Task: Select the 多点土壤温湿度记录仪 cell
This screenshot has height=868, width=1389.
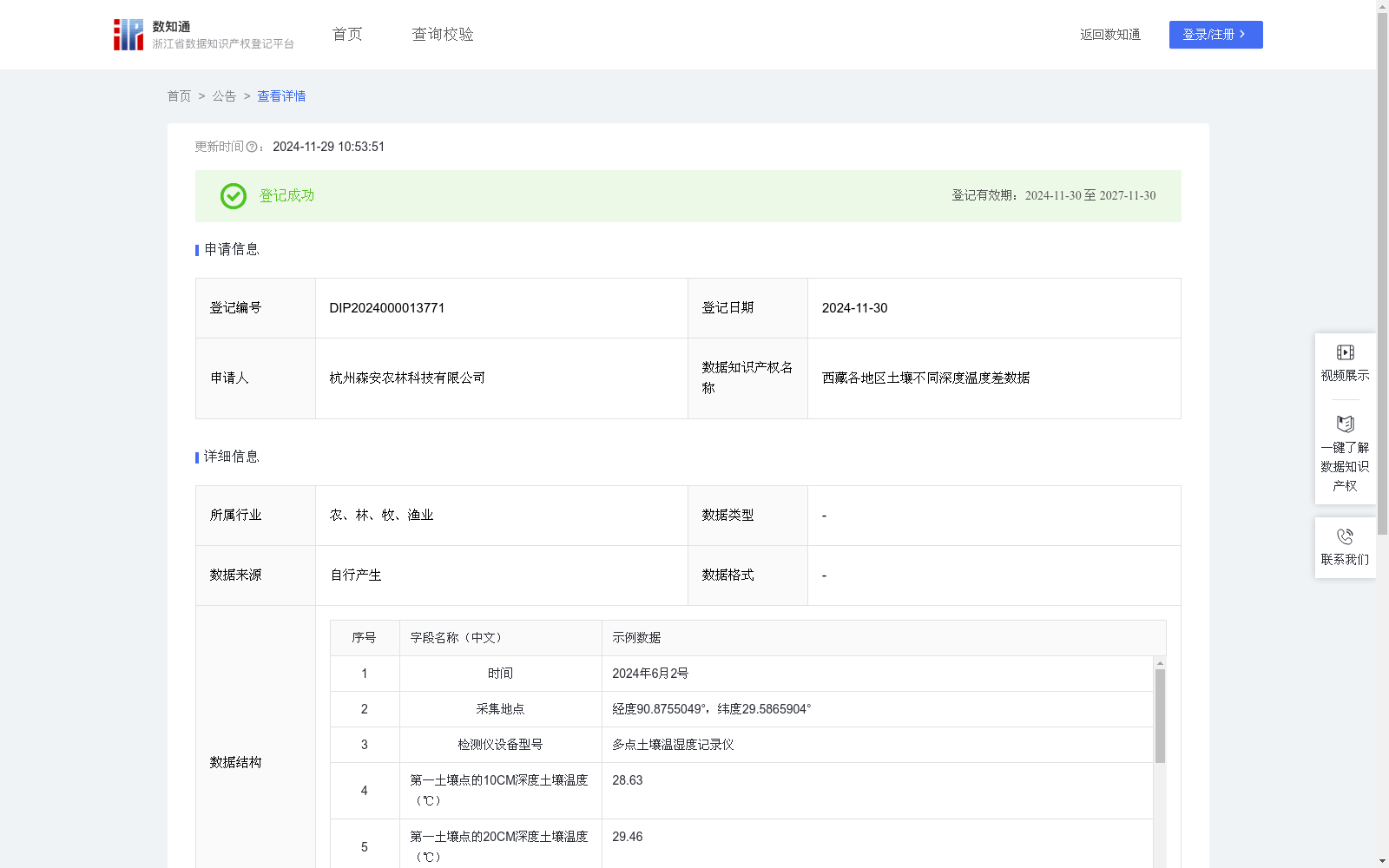Action: pyautogui.click(x=878, y=745)
